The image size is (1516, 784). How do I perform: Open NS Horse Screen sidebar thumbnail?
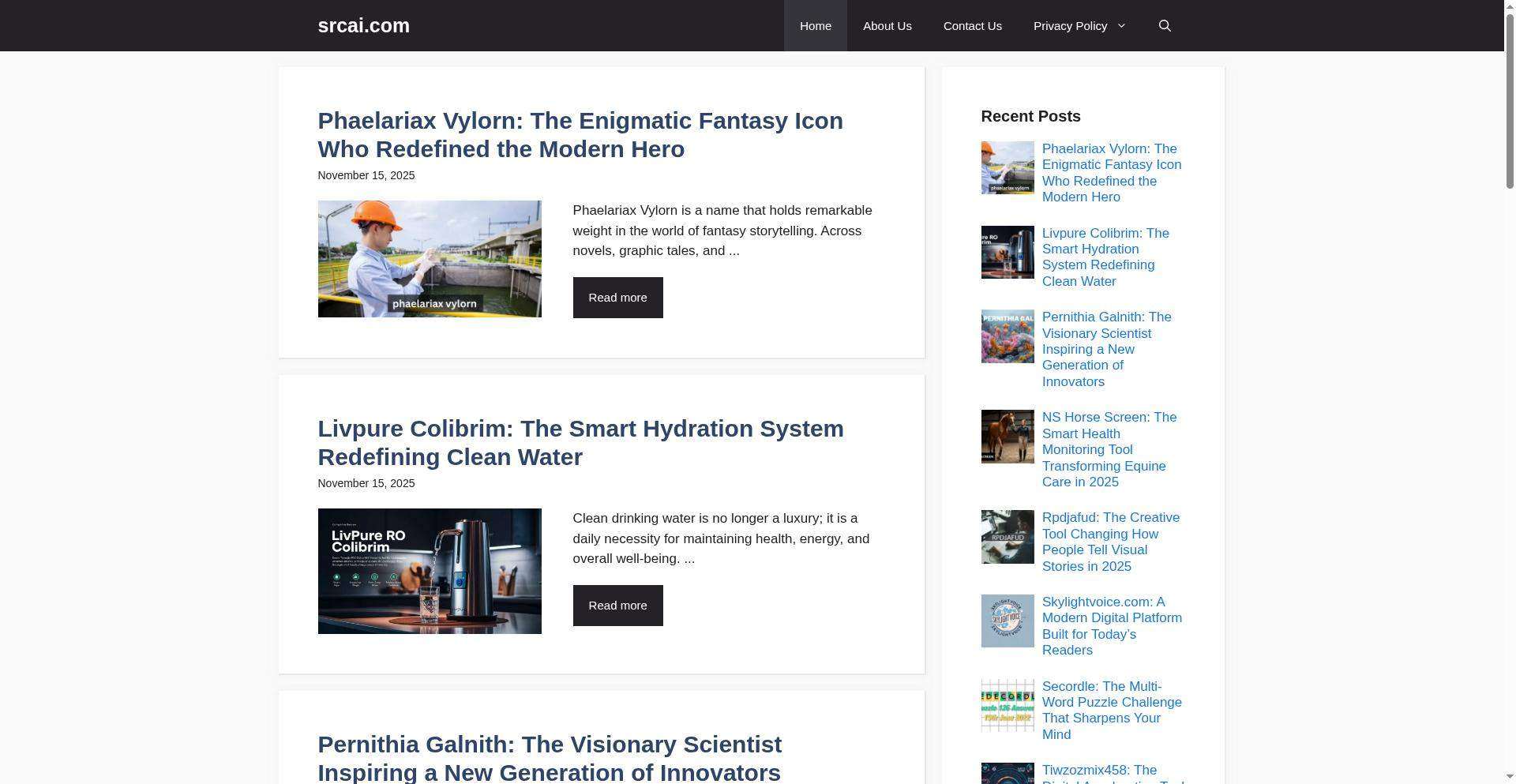[1008, 437]
